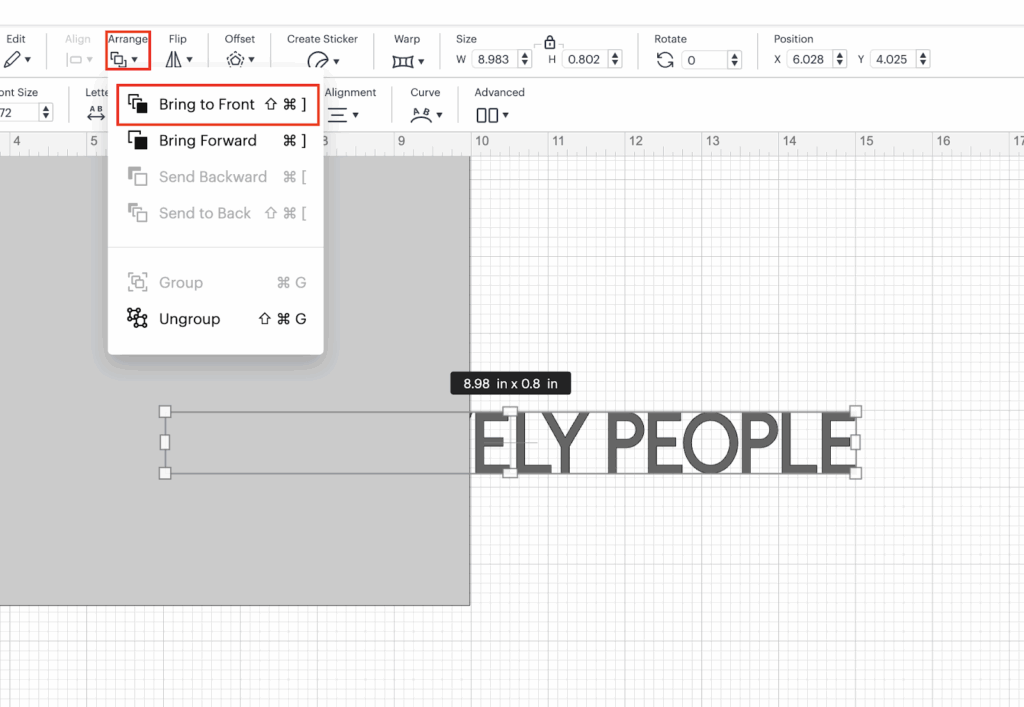Viewport: 1024px width, 707px height.
Task: Adjust the Y position stepper
Action: point(923,60)
